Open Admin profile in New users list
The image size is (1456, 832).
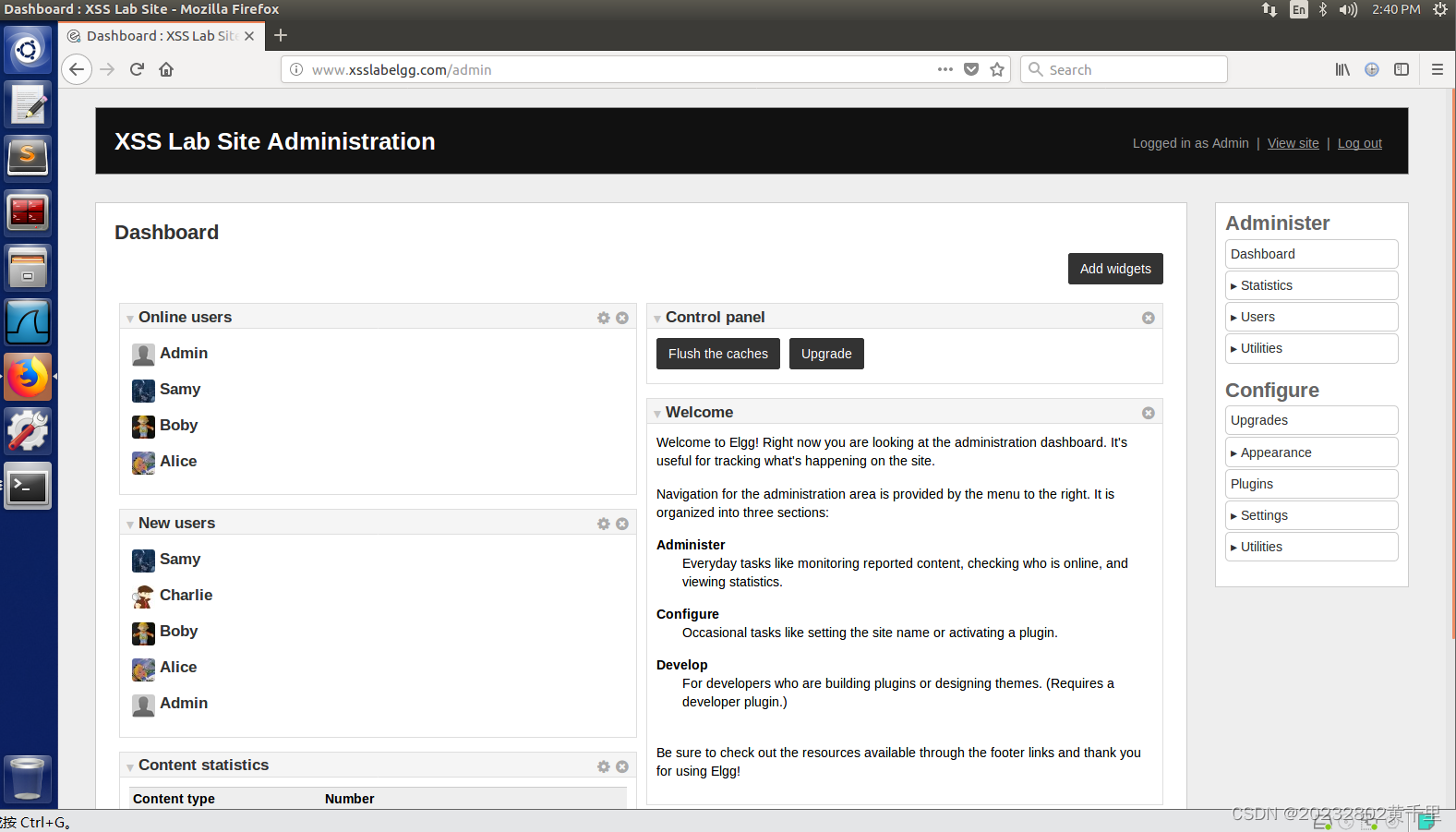[x=184, y=704]
